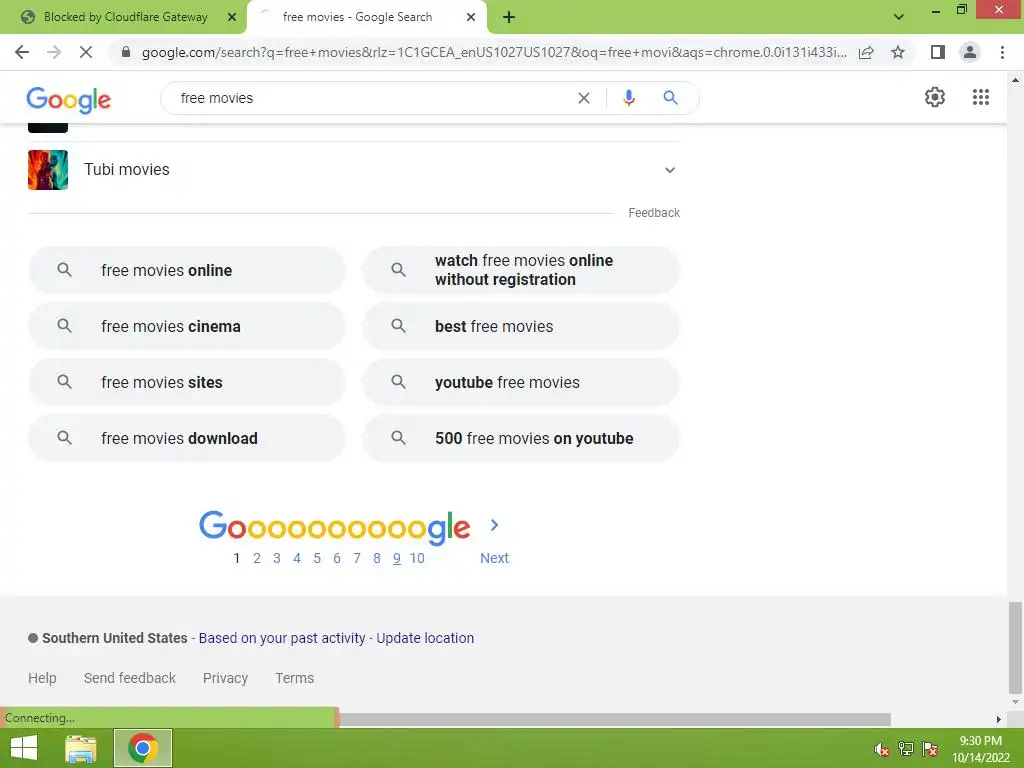Open the Google apps grid
Screen dimensions: 1024x768
(x=981, y=97)
